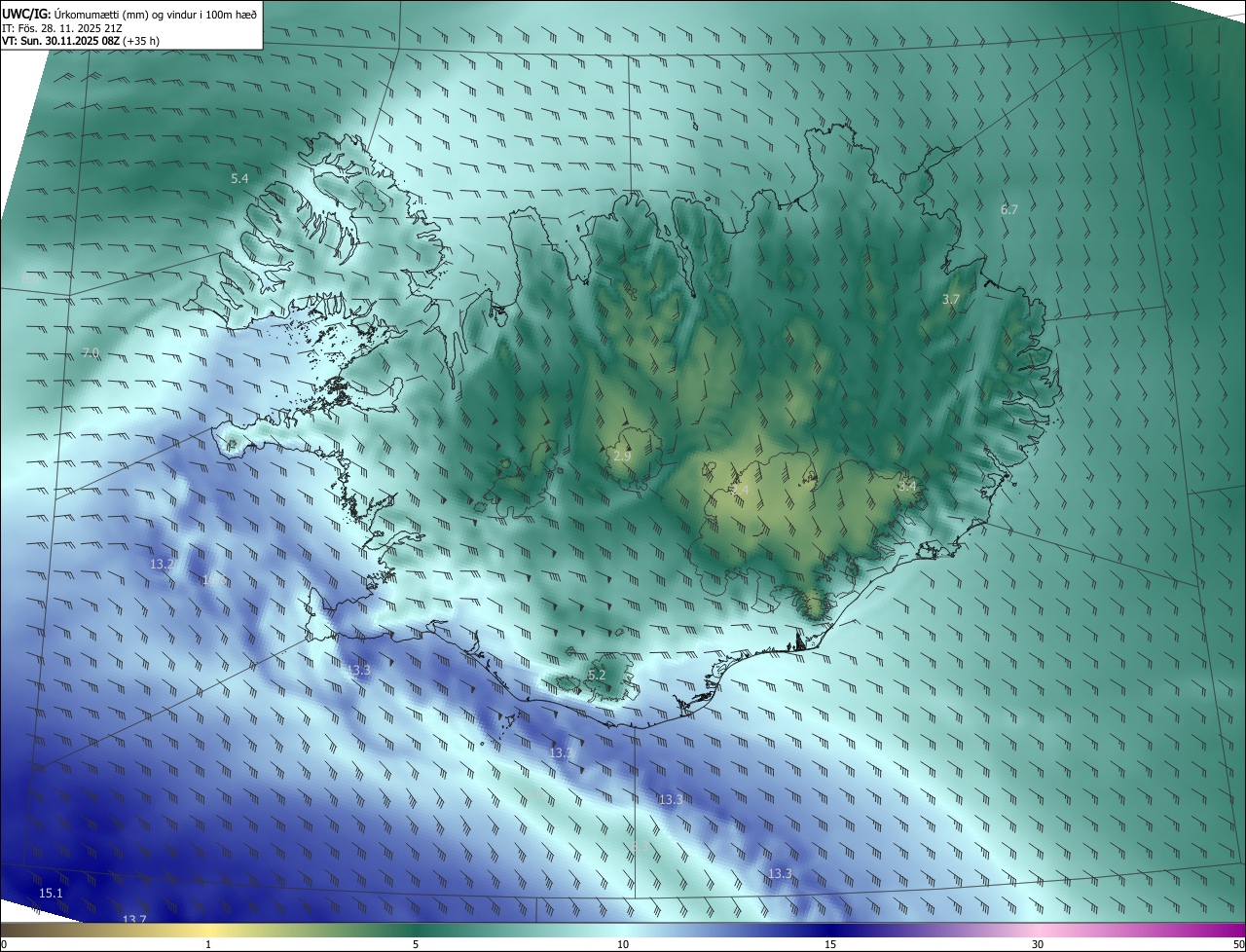Click the 3.7 value label on the map
1246x952 pixels.
coord(951,300)
